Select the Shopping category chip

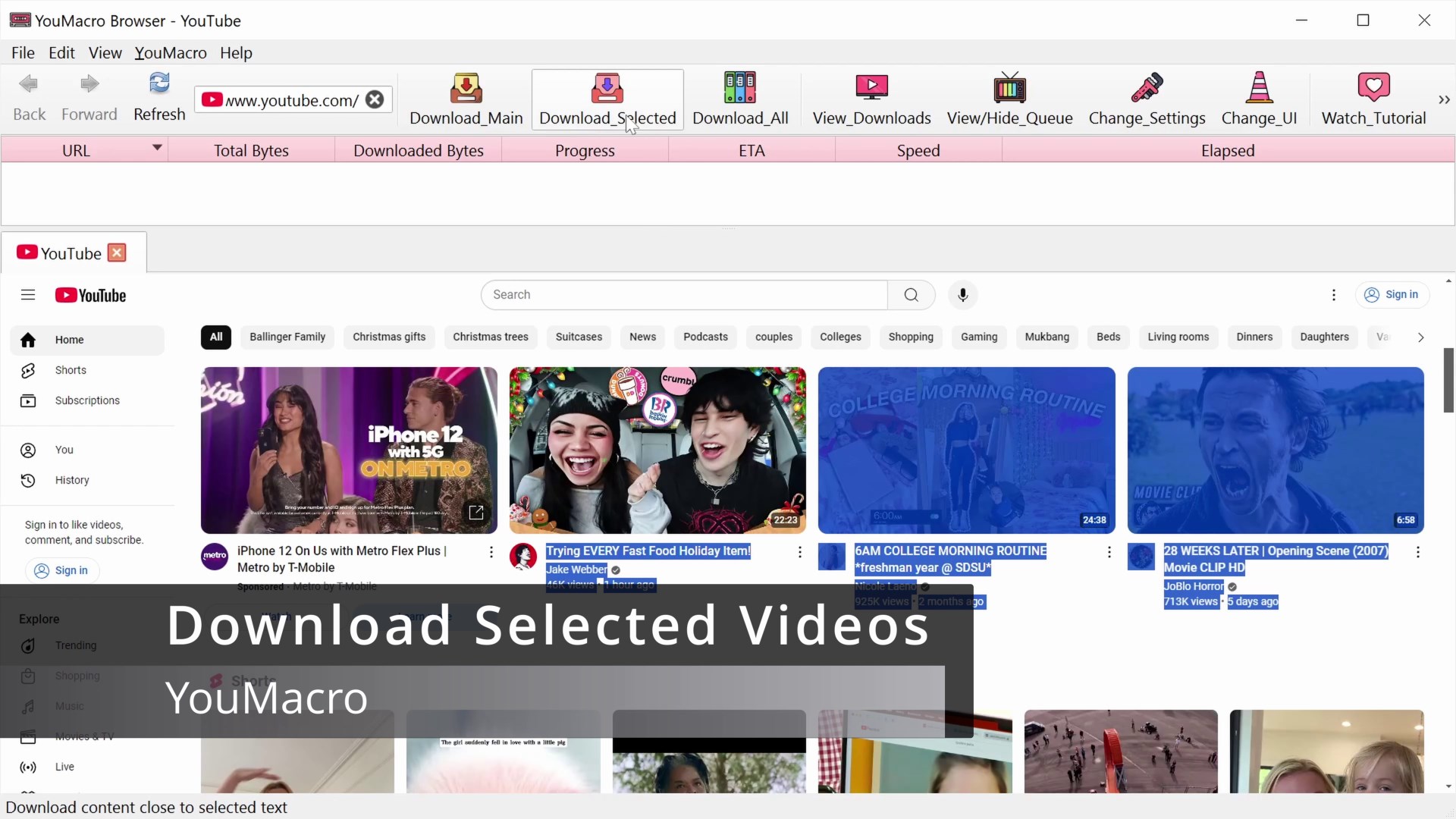911,337
